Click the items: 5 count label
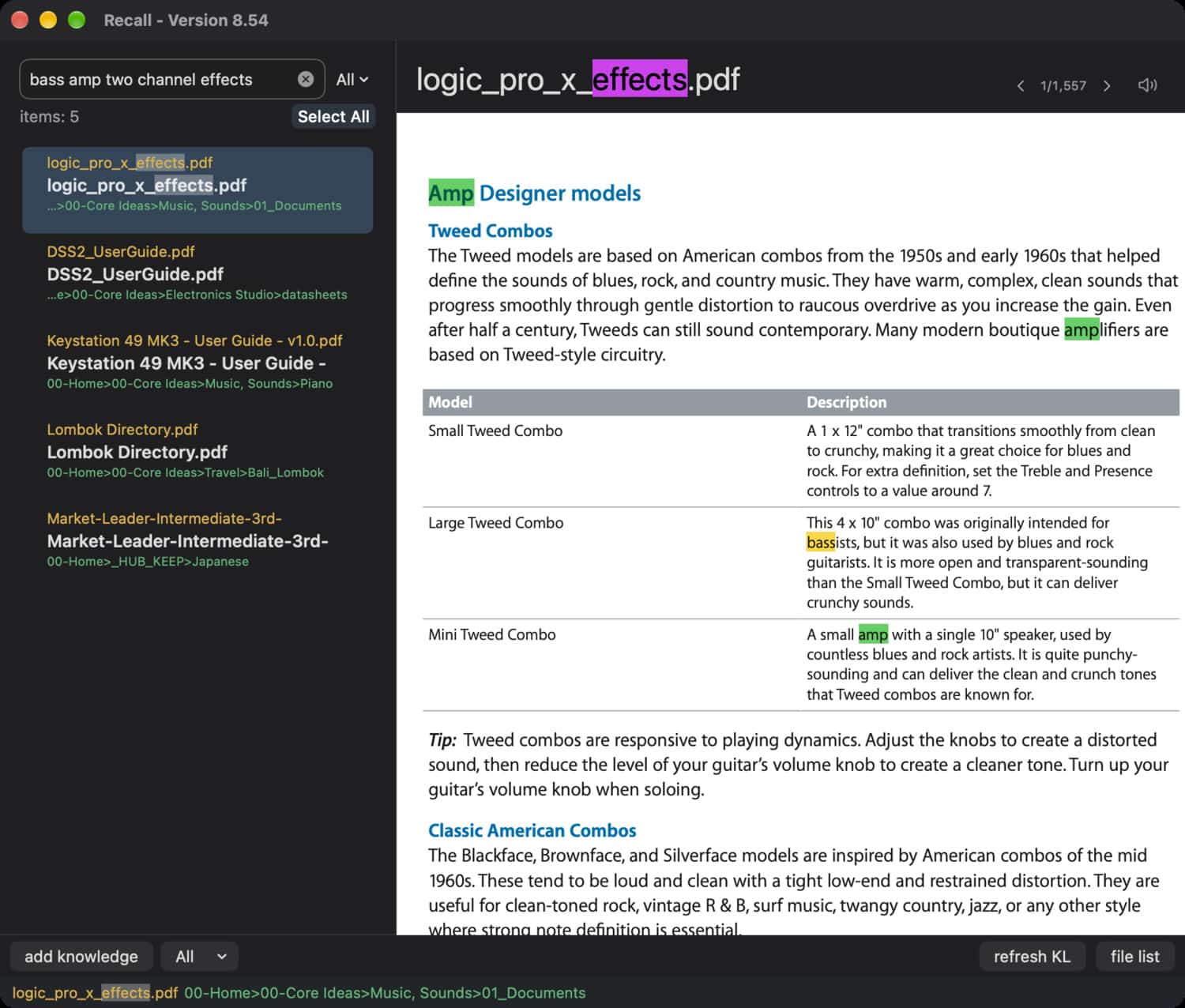1185x1008 pixels. click(x=49, y=117)
